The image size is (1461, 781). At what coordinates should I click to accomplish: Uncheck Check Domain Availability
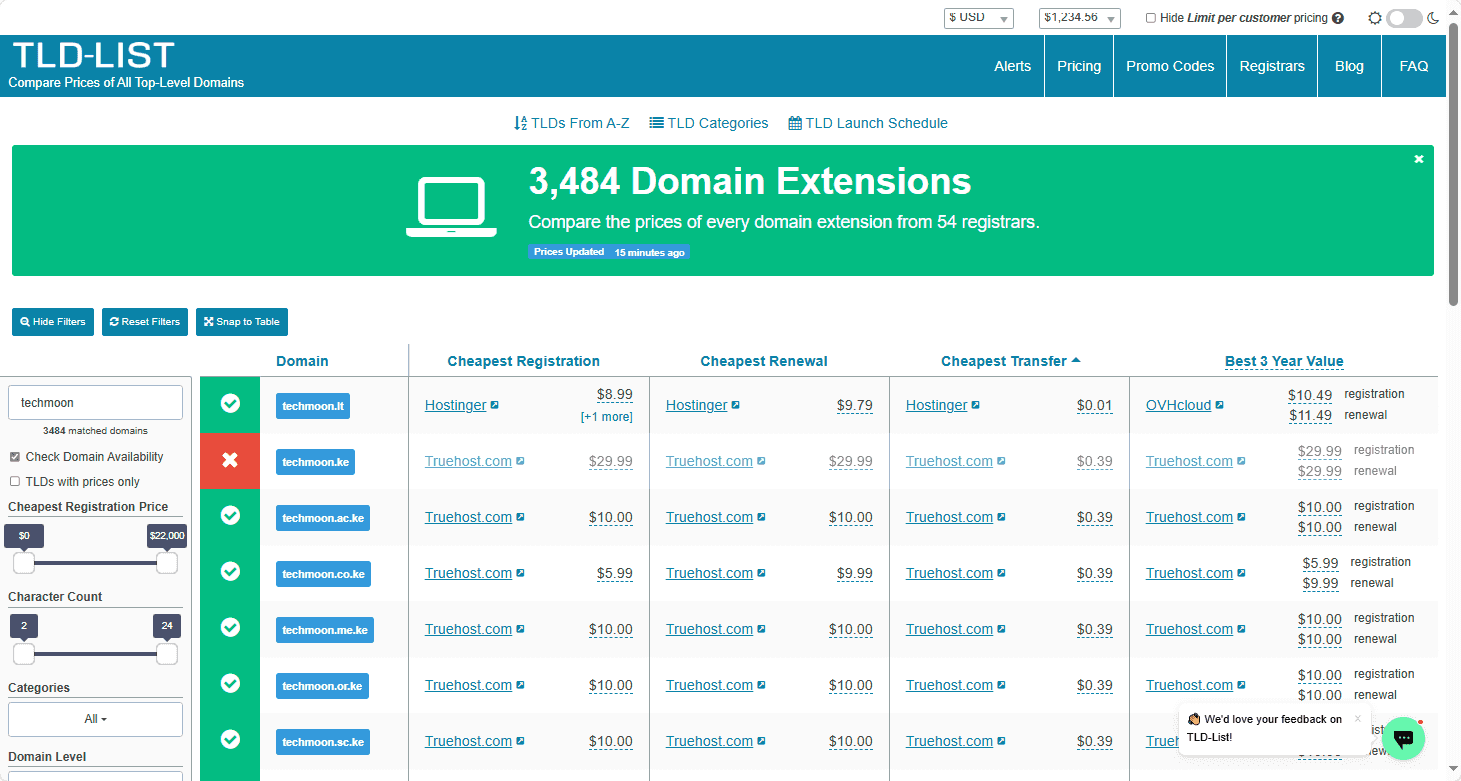pos(15,457)
